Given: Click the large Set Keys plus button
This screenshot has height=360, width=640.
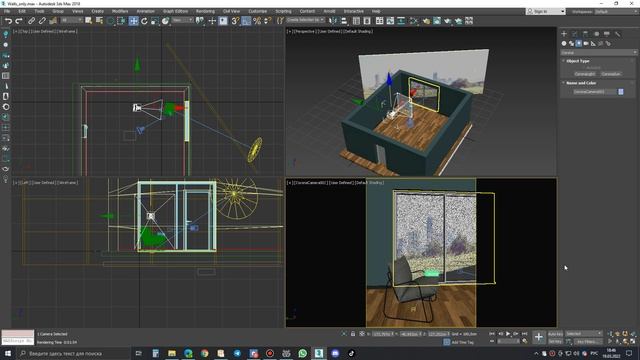Looking at the screenshot, I should click(x=539, y=337).
